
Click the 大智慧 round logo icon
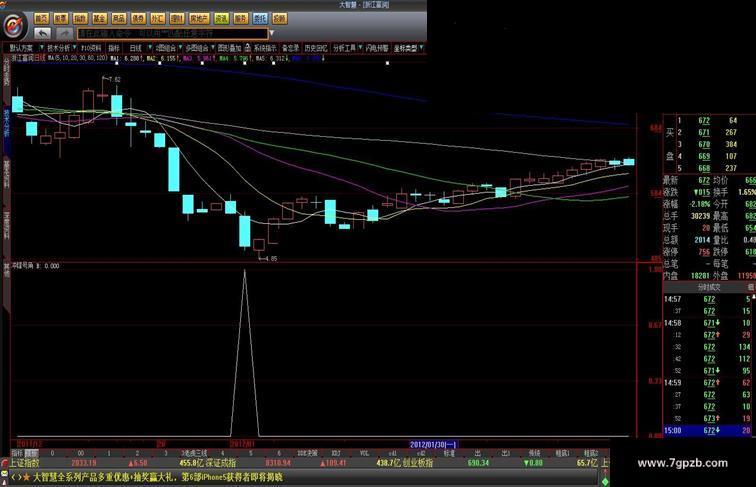[14, 25]
